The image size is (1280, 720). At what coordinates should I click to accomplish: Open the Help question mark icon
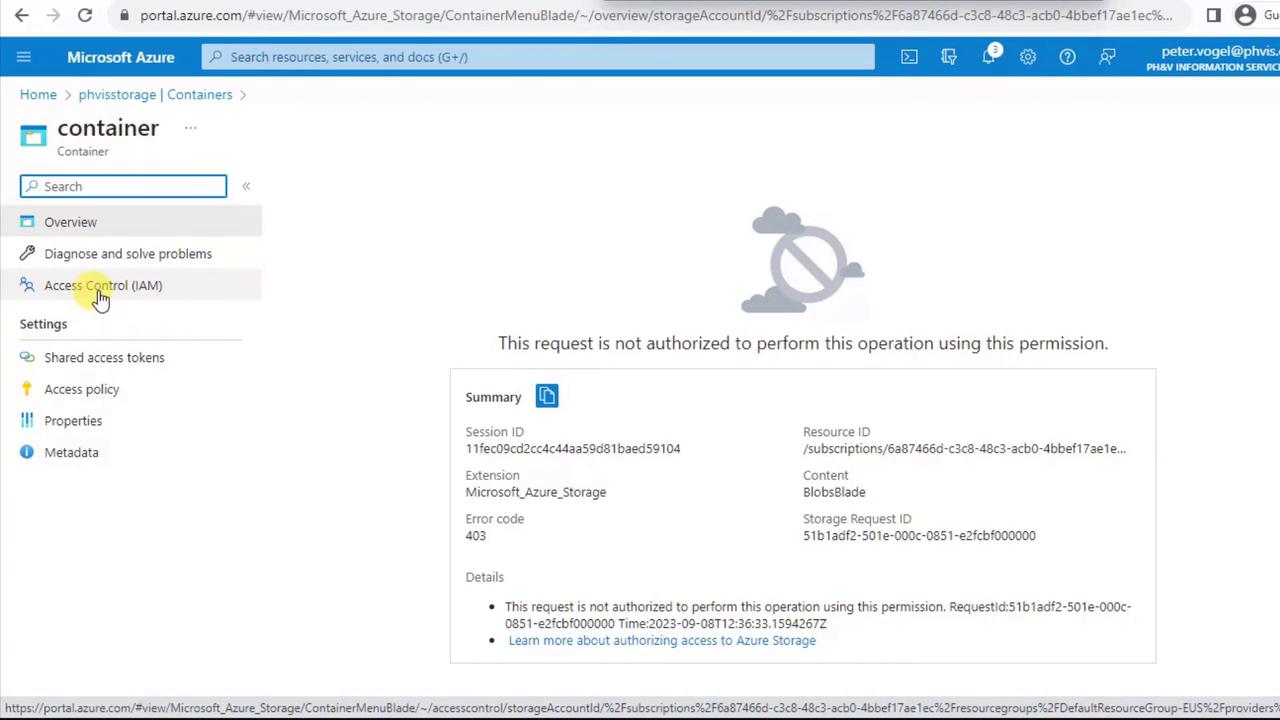1068,57
